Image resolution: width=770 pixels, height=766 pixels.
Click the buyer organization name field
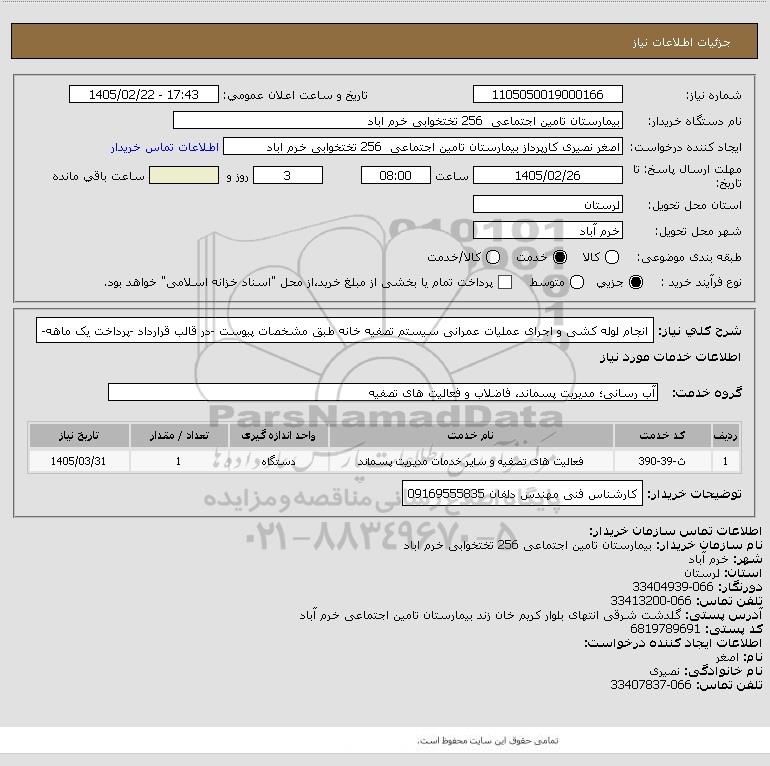[x=398, y=121]
